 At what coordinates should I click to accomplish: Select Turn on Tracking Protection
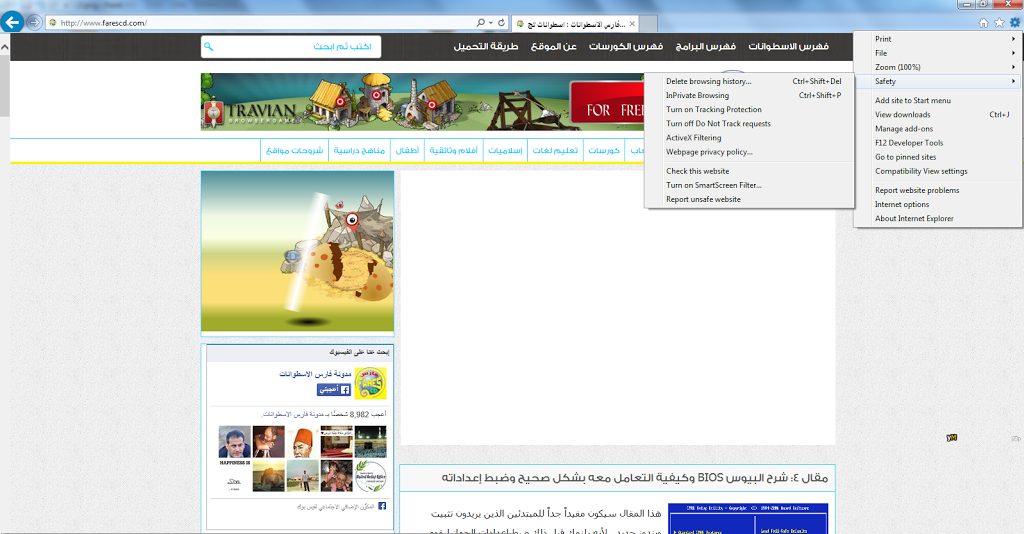749,110
